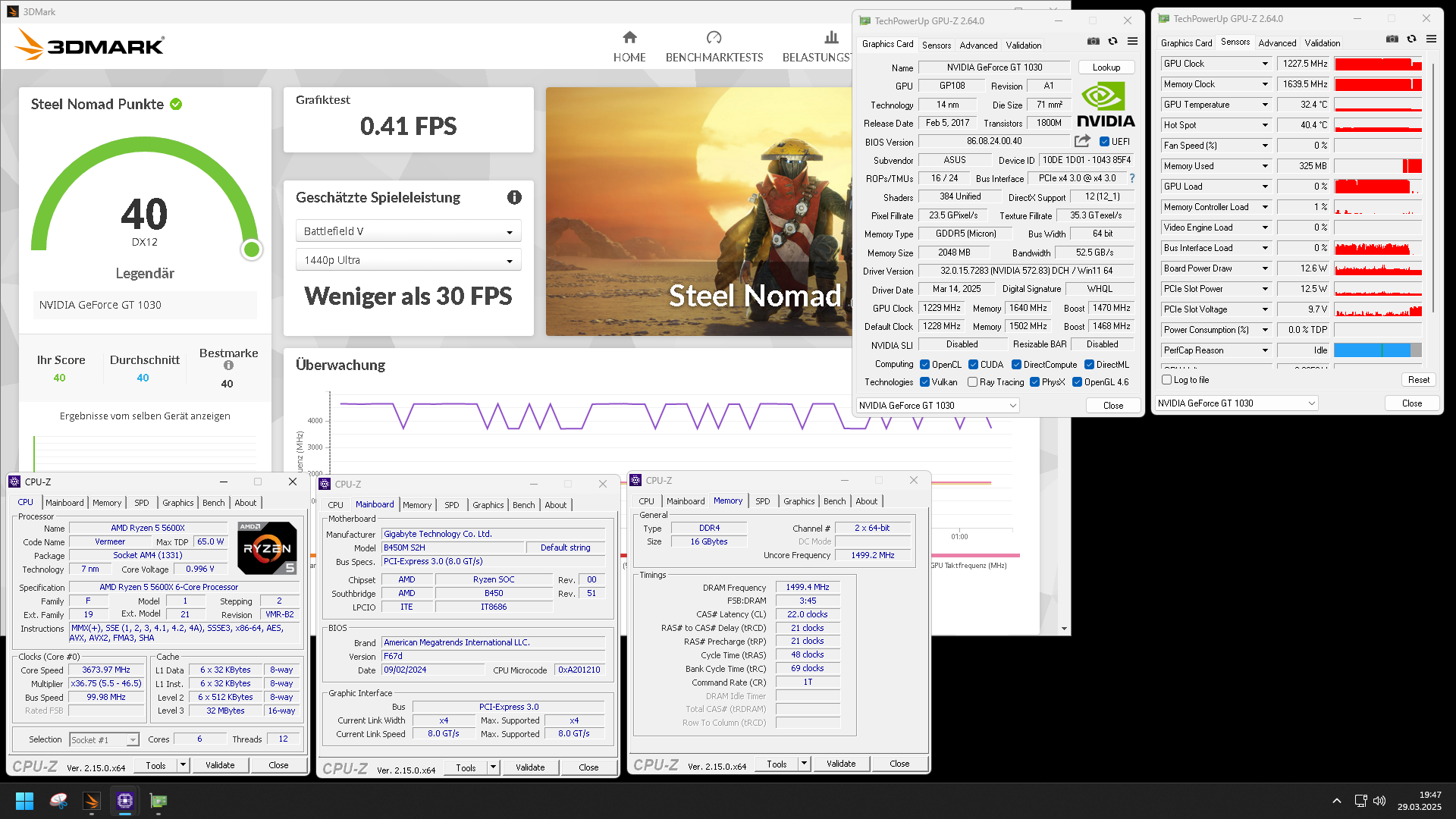Click the Ryzen 5 logo in CPU-Z
The height and width of the screenshot is (819, 1456).
click(x=267, y=548)
